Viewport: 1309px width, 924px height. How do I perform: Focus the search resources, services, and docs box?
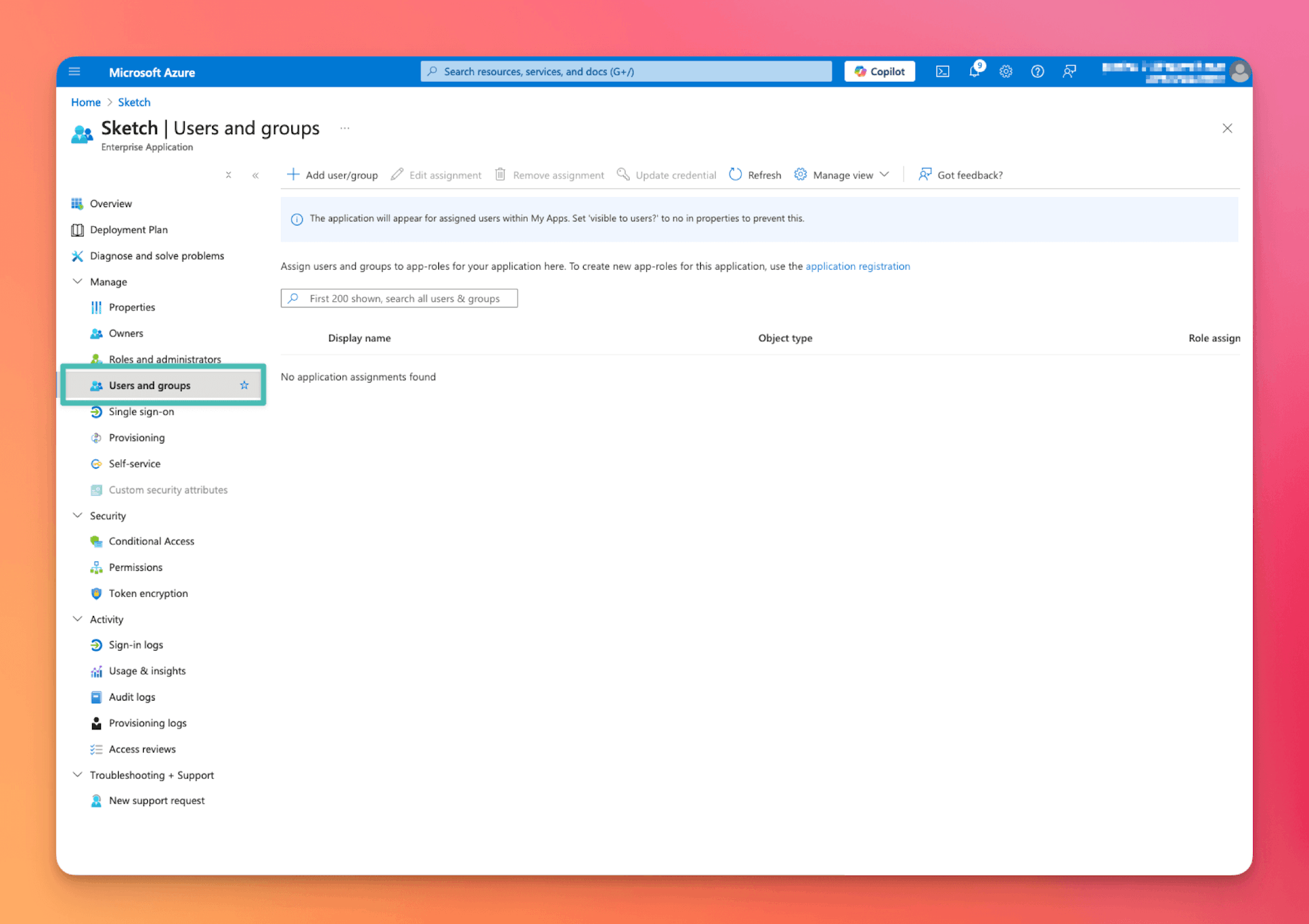pos(626,72)
